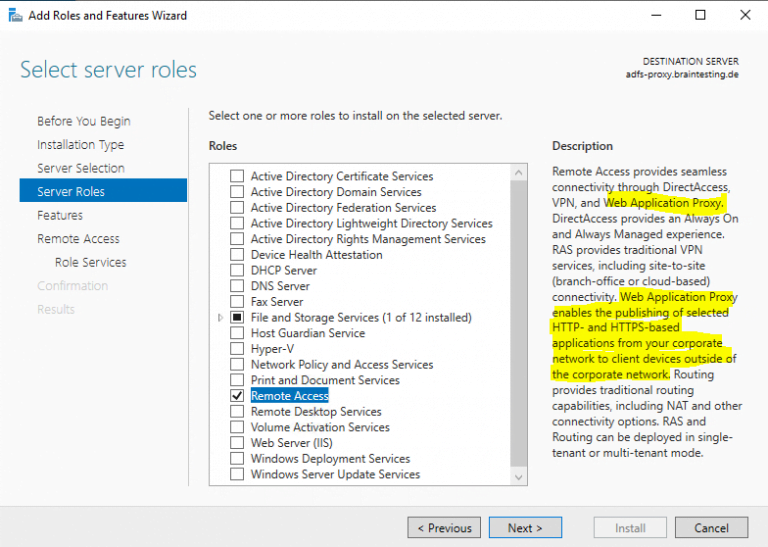Viewport: 768px width, 547px height.
Task: Open the Features step
Action: [x=60, y=215]
